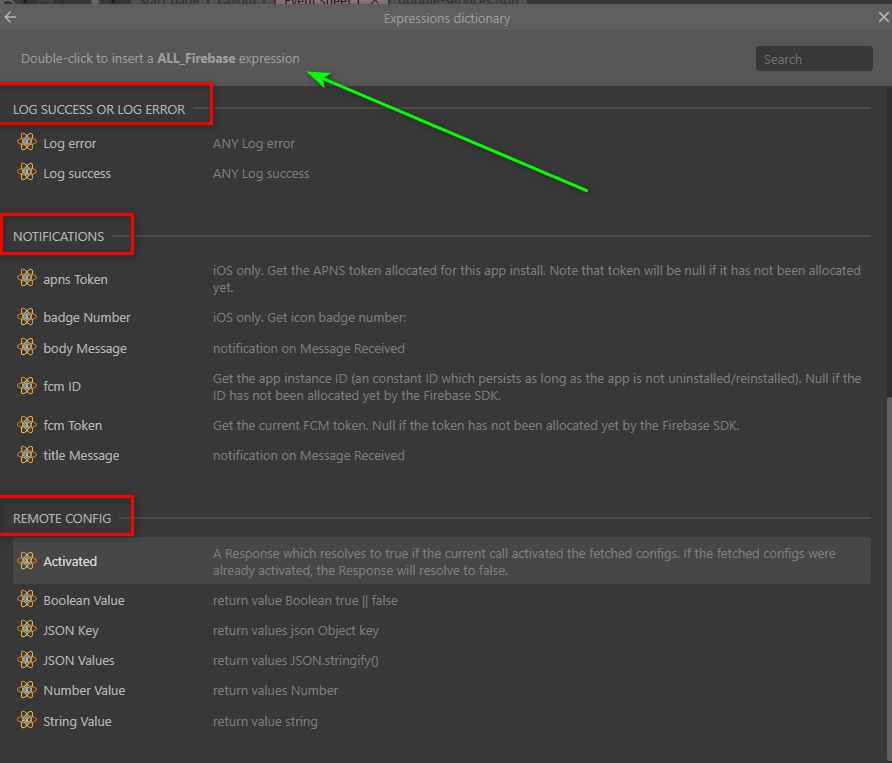Click the apns Token expression icon
892x763 pixels.
pos(27,279)
